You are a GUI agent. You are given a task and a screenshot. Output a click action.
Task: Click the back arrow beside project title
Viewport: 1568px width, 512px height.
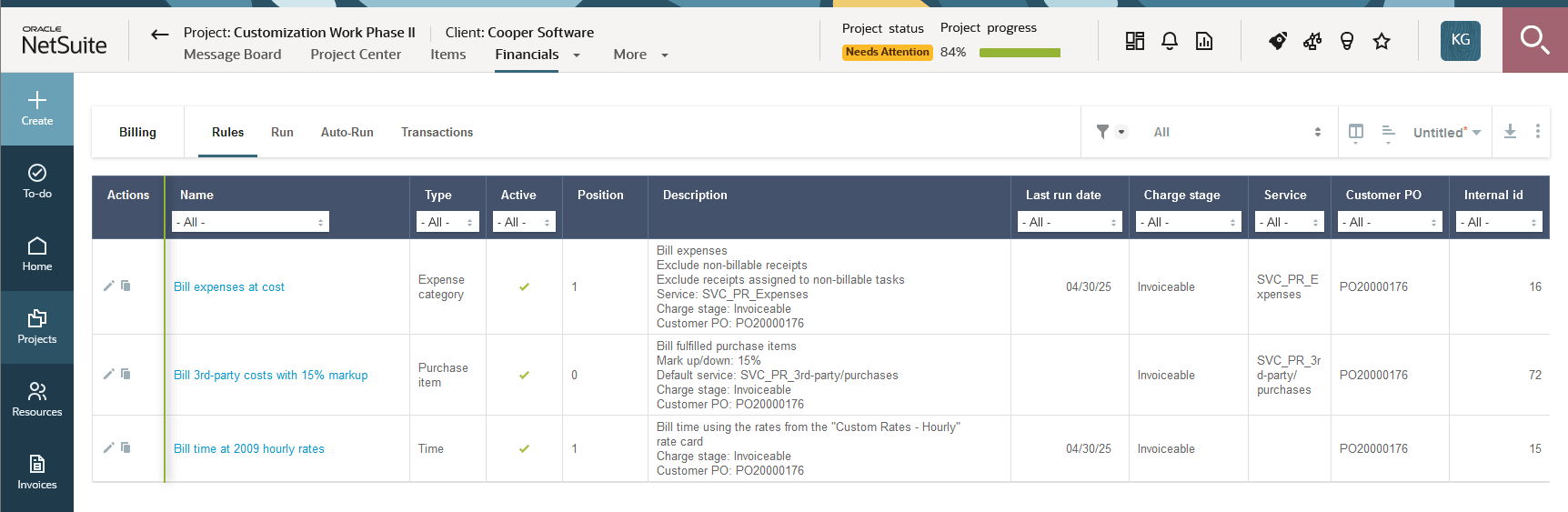160,35
